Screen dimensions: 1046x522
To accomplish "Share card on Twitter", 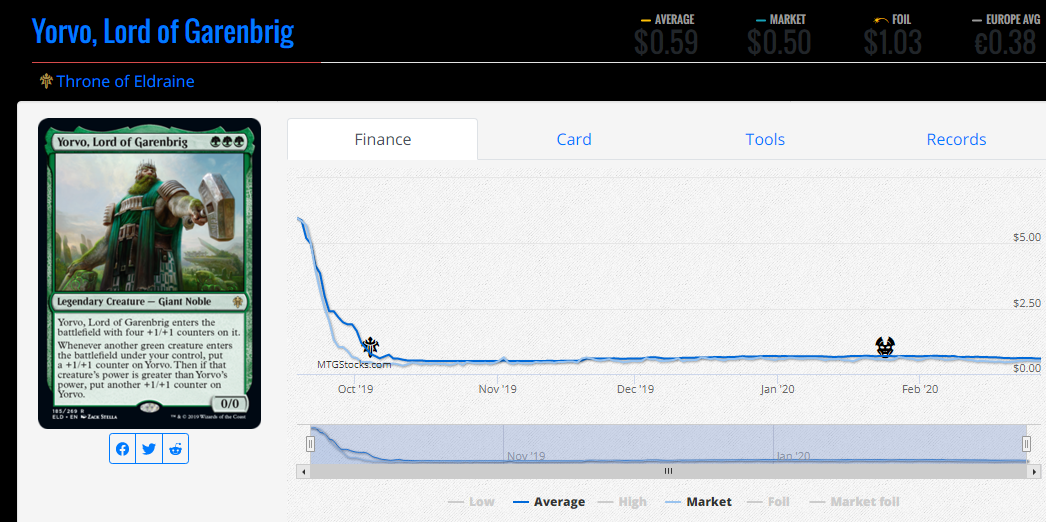I will (x=149, y=449).
